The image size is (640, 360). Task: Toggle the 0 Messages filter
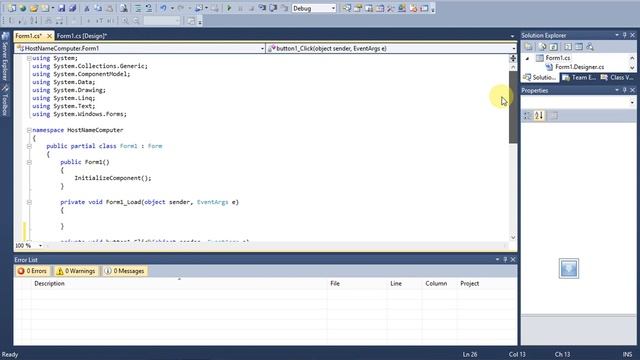pos(124,271)
